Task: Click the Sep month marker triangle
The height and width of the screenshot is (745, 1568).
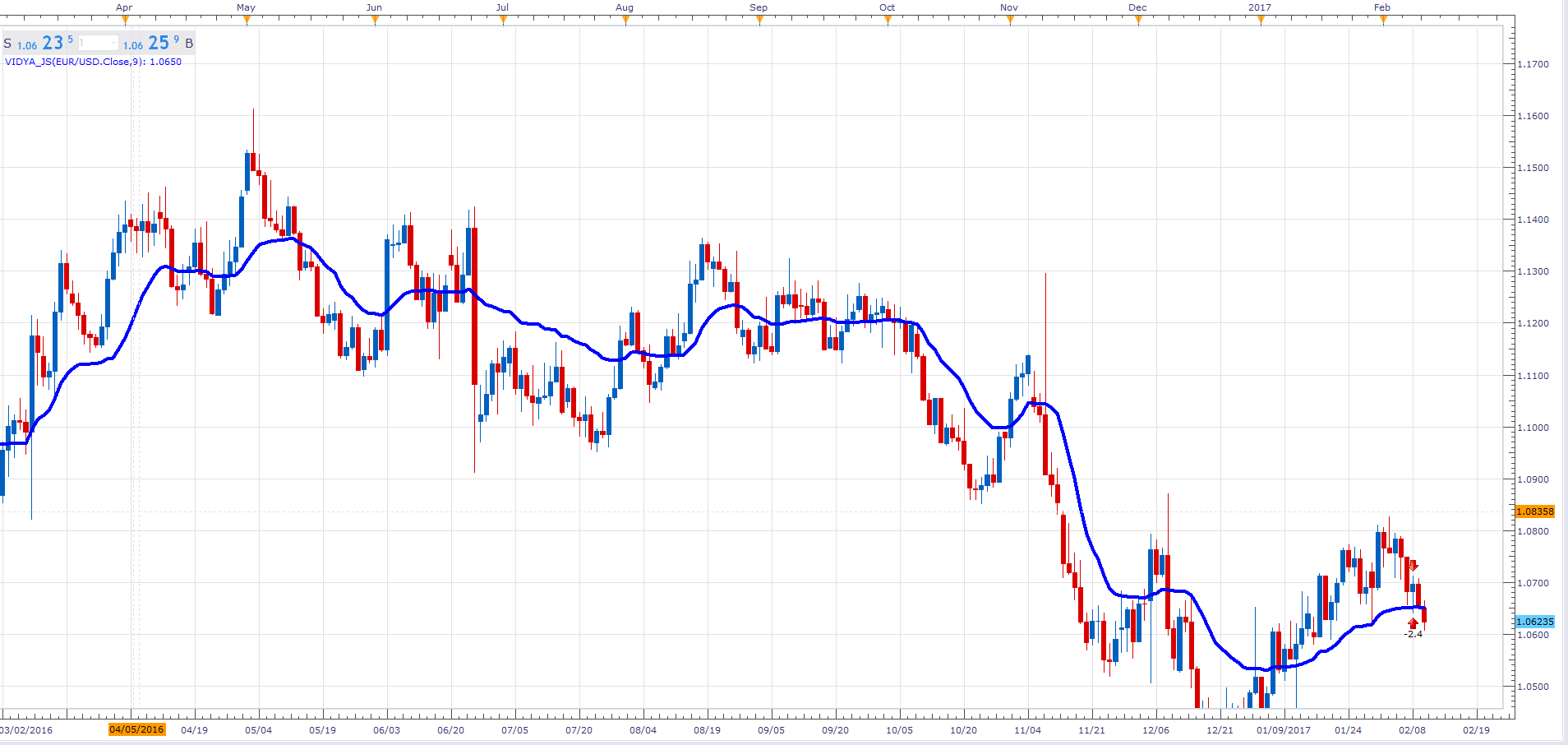Action: pos(759,21)
